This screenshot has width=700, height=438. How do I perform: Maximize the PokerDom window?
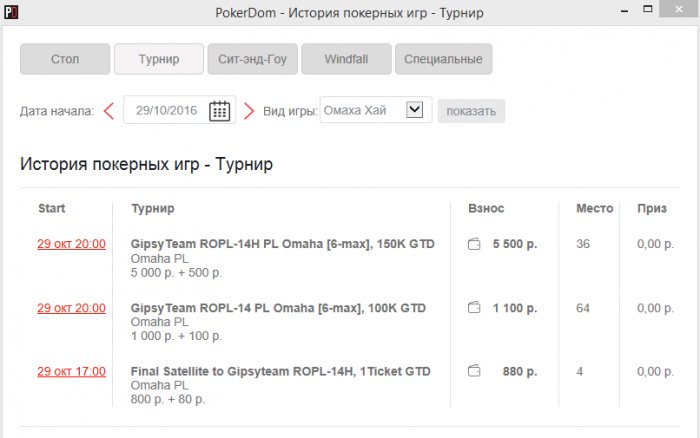tap(648, 9)
